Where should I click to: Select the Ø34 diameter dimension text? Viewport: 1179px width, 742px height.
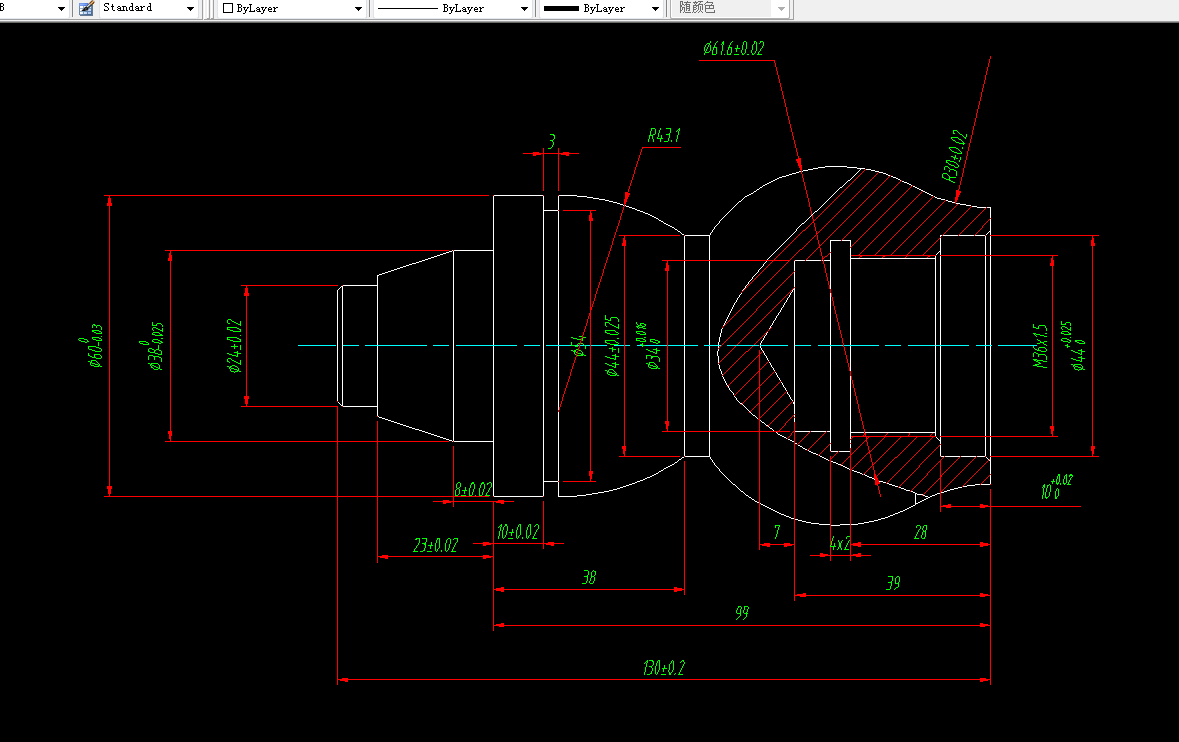pyautogui.click(x=651, y=346)
